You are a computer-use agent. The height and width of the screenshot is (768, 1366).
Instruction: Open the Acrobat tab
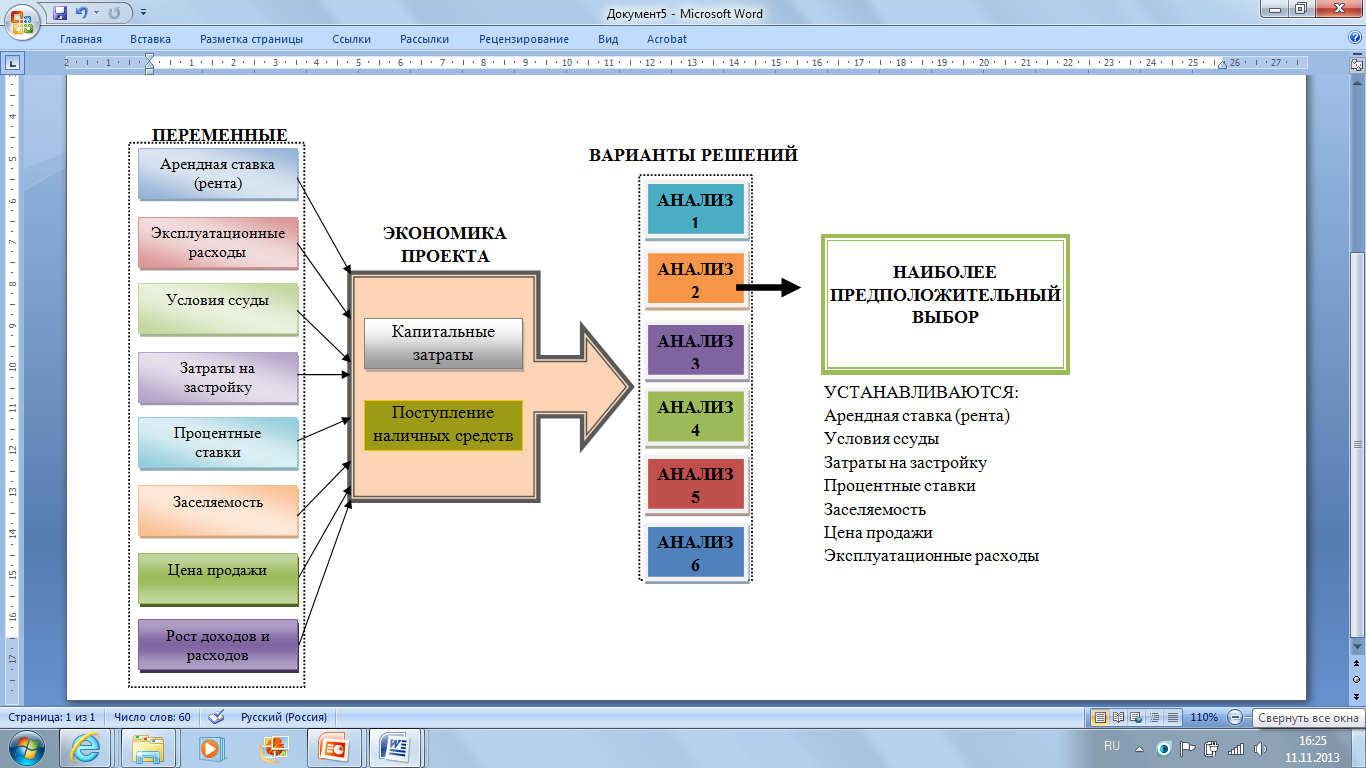667,39
